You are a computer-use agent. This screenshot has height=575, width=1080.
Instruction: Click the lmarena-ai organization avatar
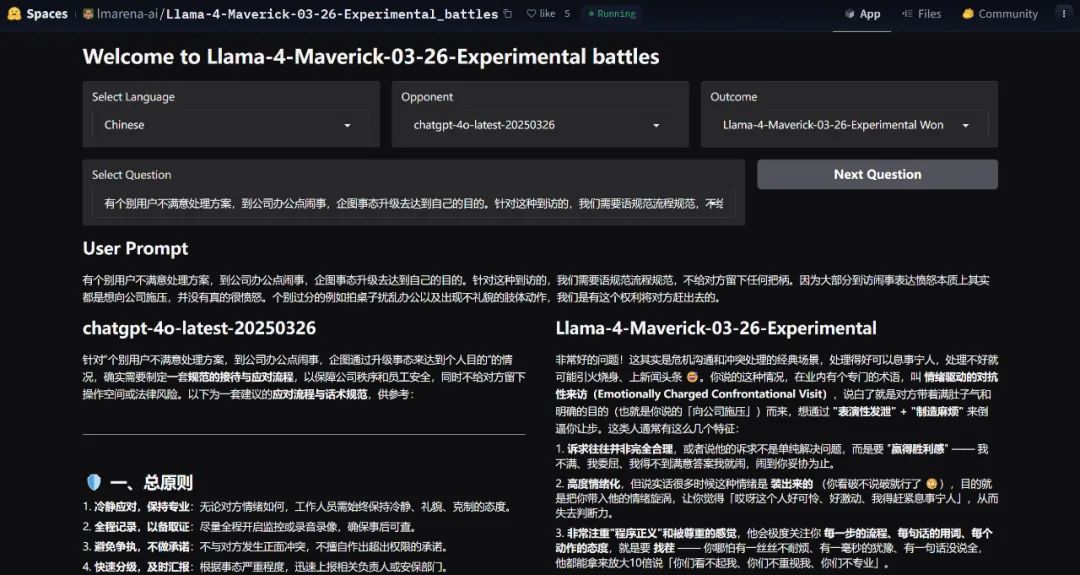[88, 14]
